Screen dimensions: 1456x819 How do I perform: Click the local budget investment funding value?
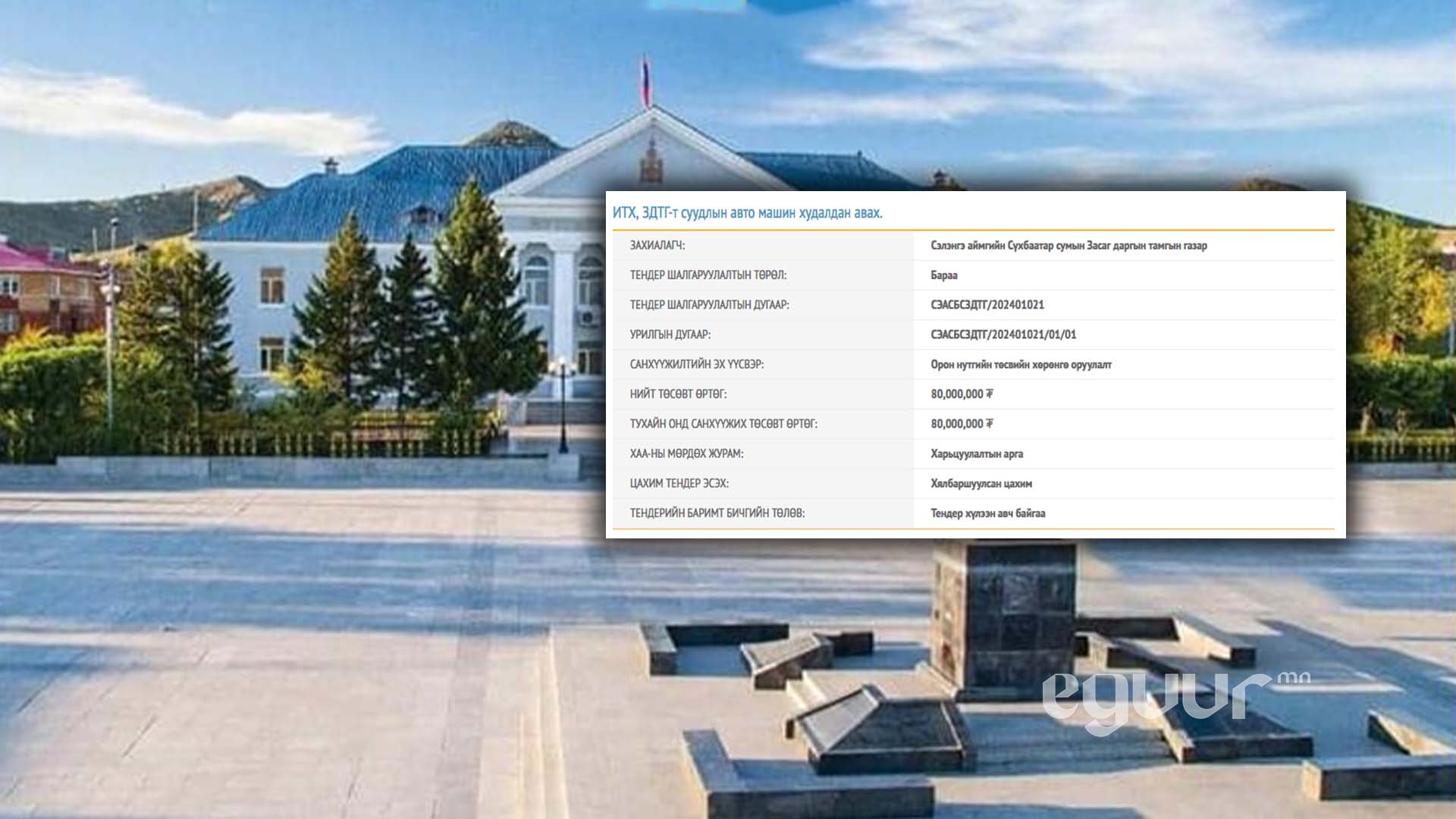coord(1021,365)
